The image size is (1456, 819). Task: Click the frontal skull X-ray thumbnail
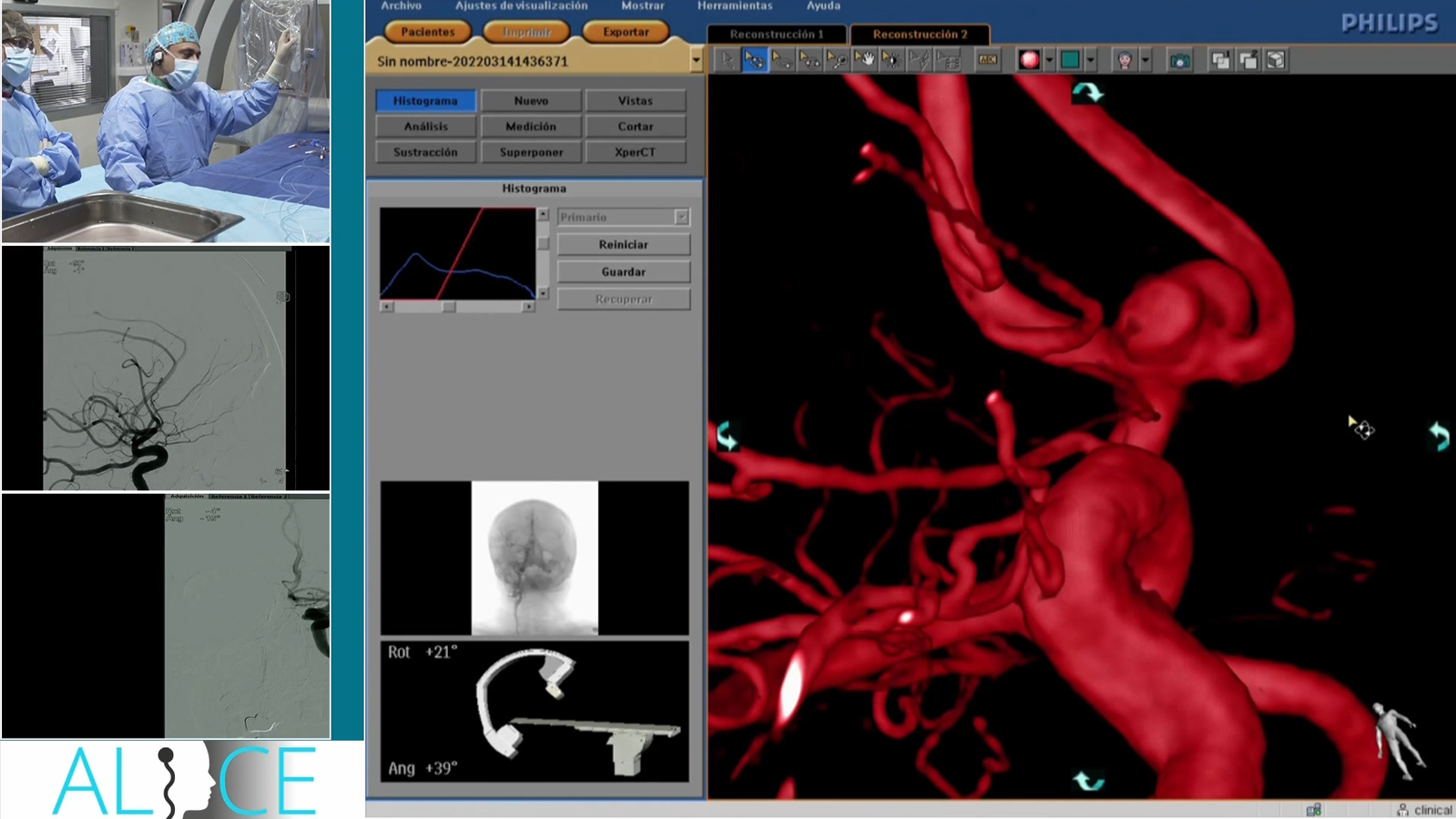tap(535, 558)
